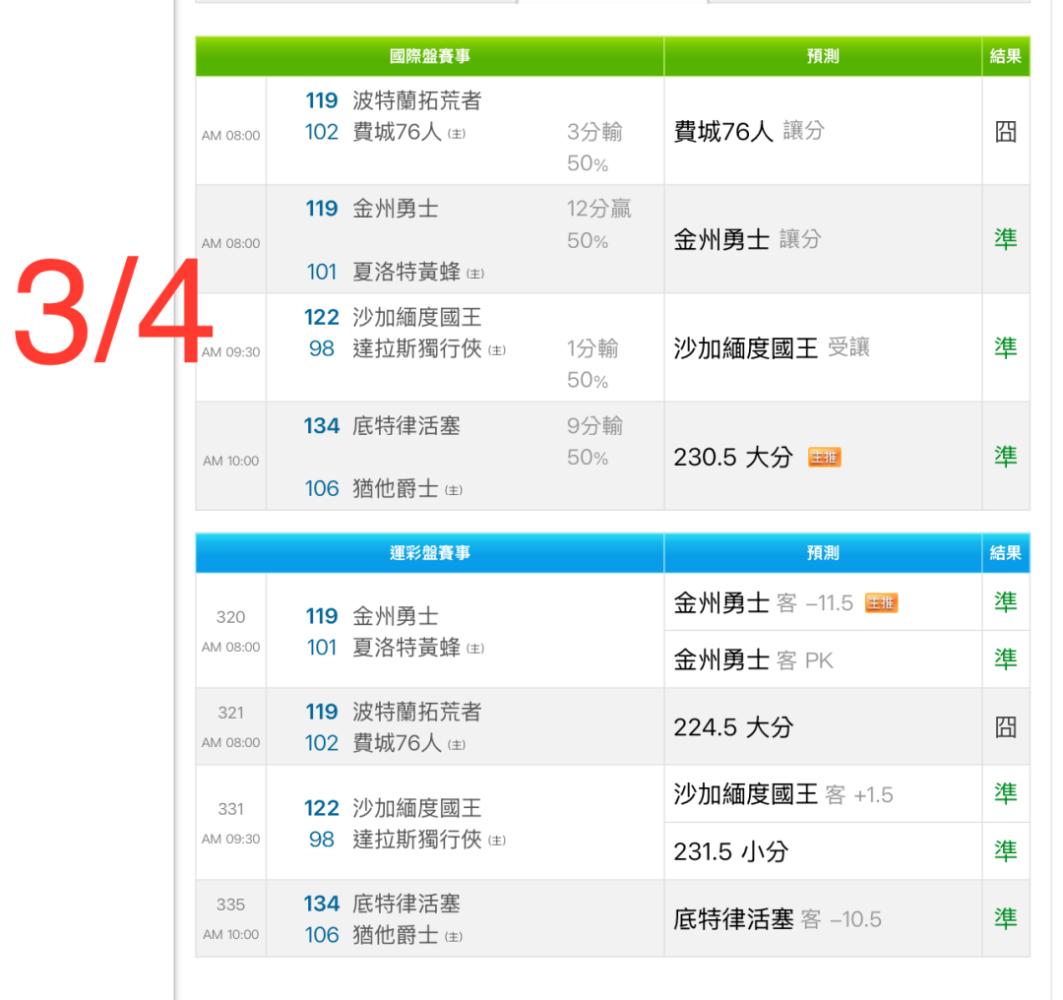Click the prediction 沙加緬度國王 客 +1.5

click(784, 794)
